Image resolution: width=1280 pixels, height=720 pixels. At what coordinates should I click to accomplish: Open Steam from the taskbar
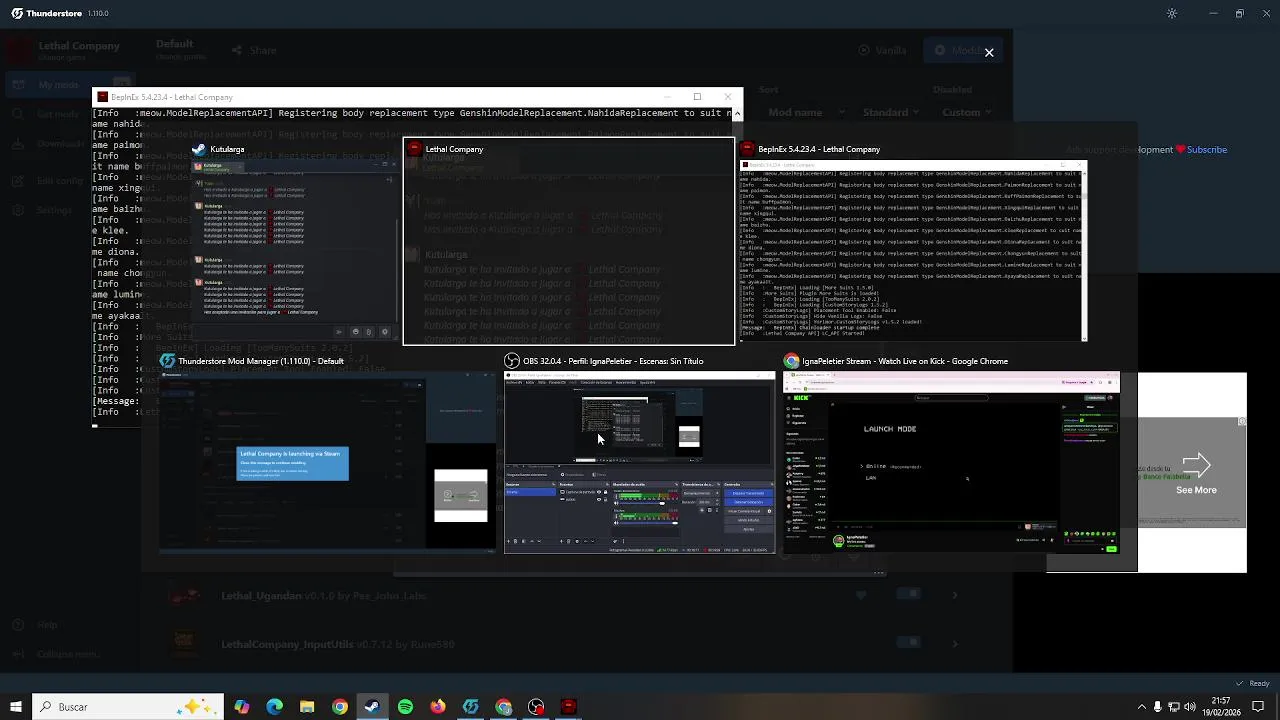372,707
